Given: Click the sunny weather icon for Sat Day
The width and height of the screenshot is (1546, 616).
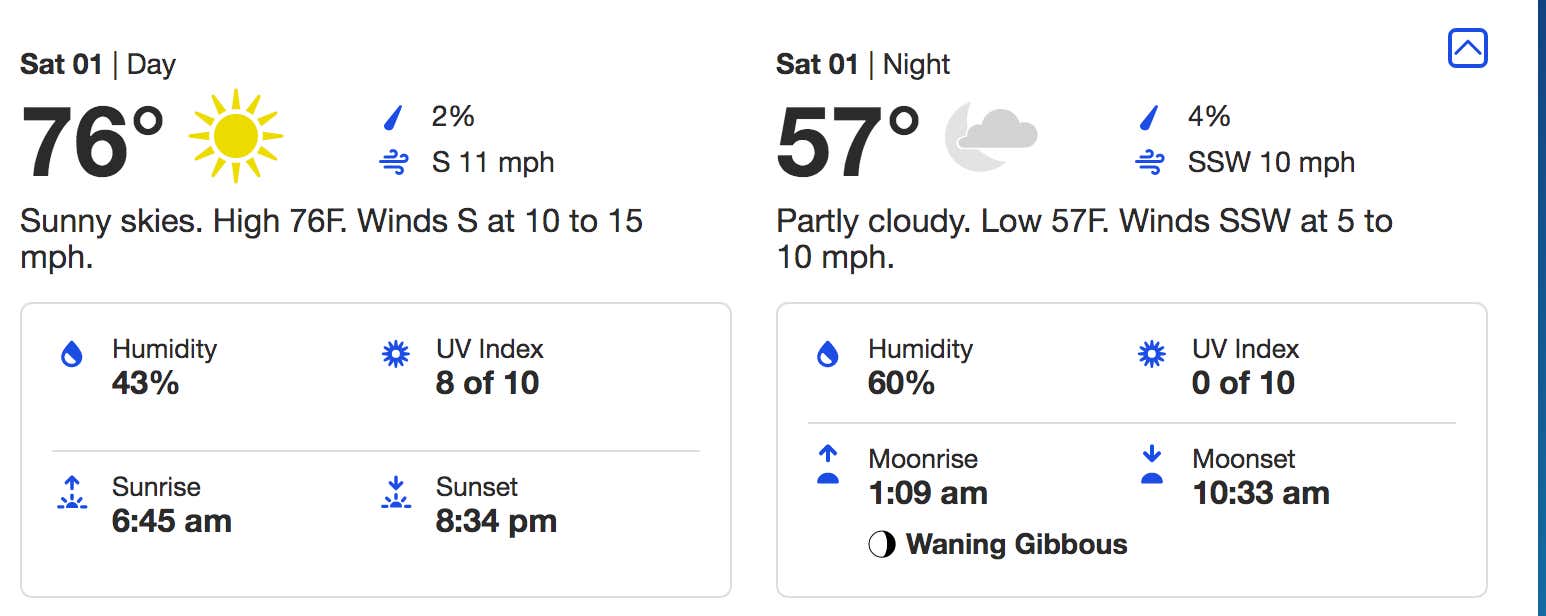Looking at the screenshot, I should pyautogui.click(x=236, y=136).
